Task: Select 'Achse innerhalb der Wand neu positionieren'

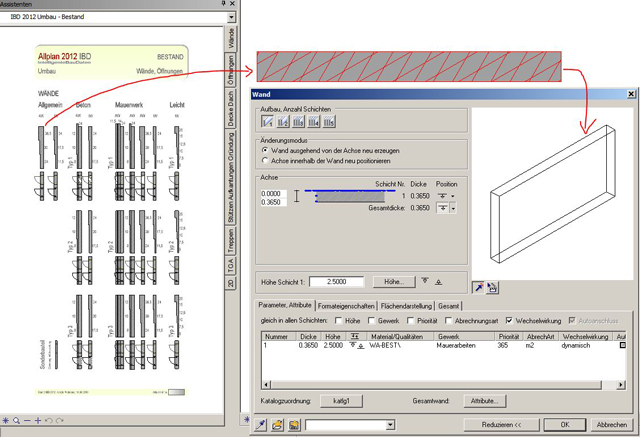Action: coord(264,160)
